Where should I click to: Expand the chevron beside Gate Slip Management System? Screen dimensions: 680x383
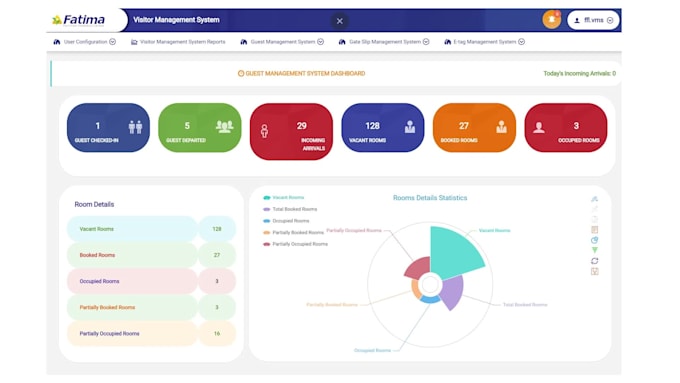pos(426,42)
